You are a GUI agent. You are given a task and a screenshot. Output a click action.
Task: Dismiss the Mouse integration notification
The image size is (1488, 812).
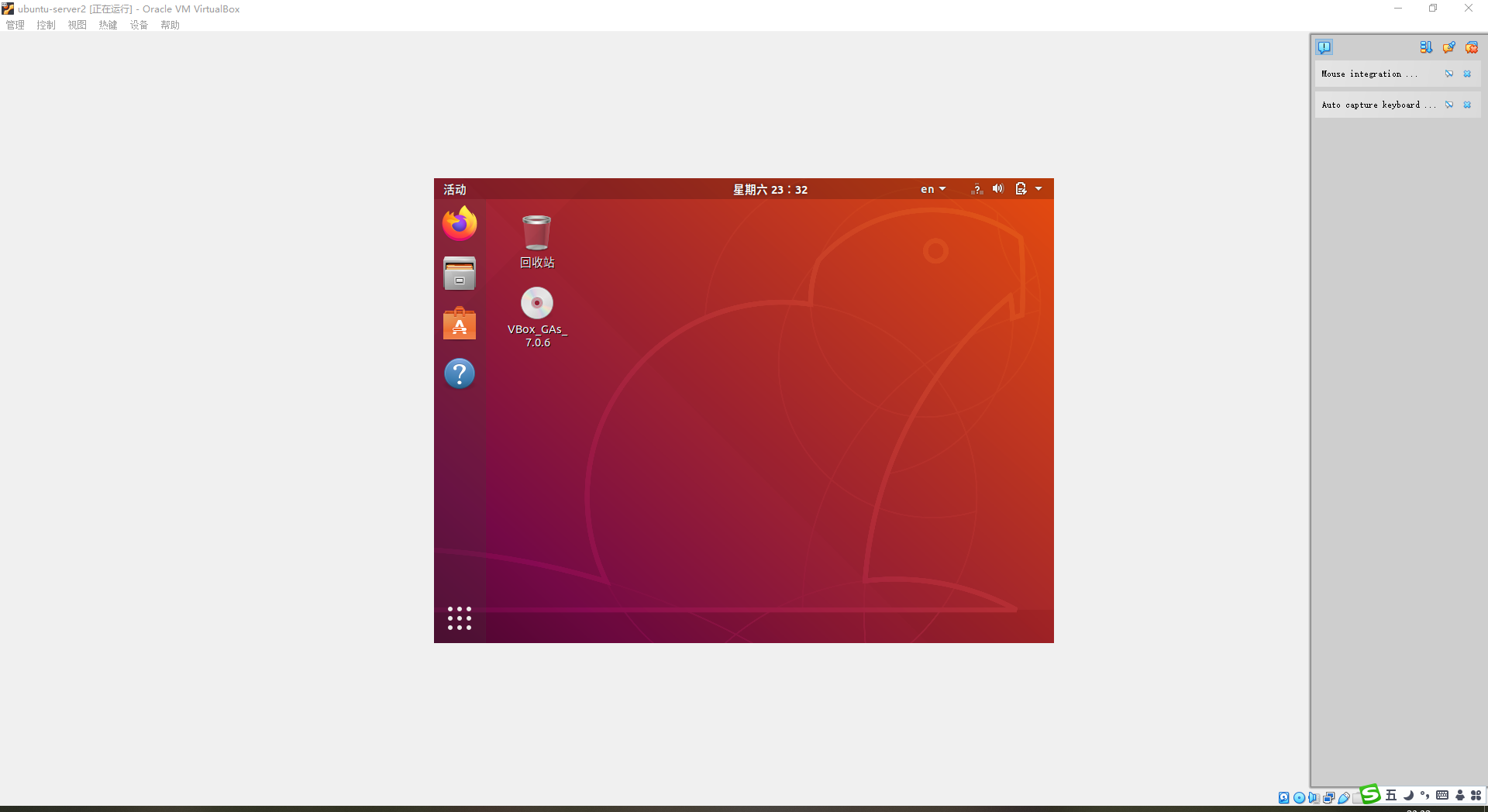(x=1467, y=74)
